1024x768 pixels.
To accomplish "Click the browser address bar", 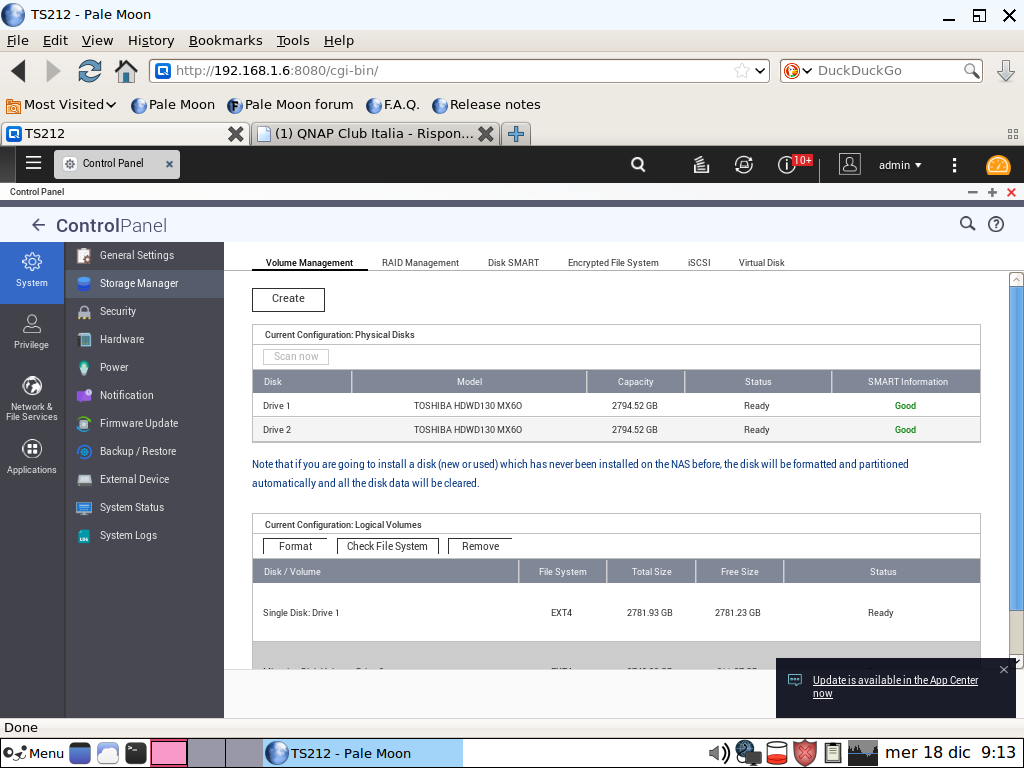I will coord(450,71).
